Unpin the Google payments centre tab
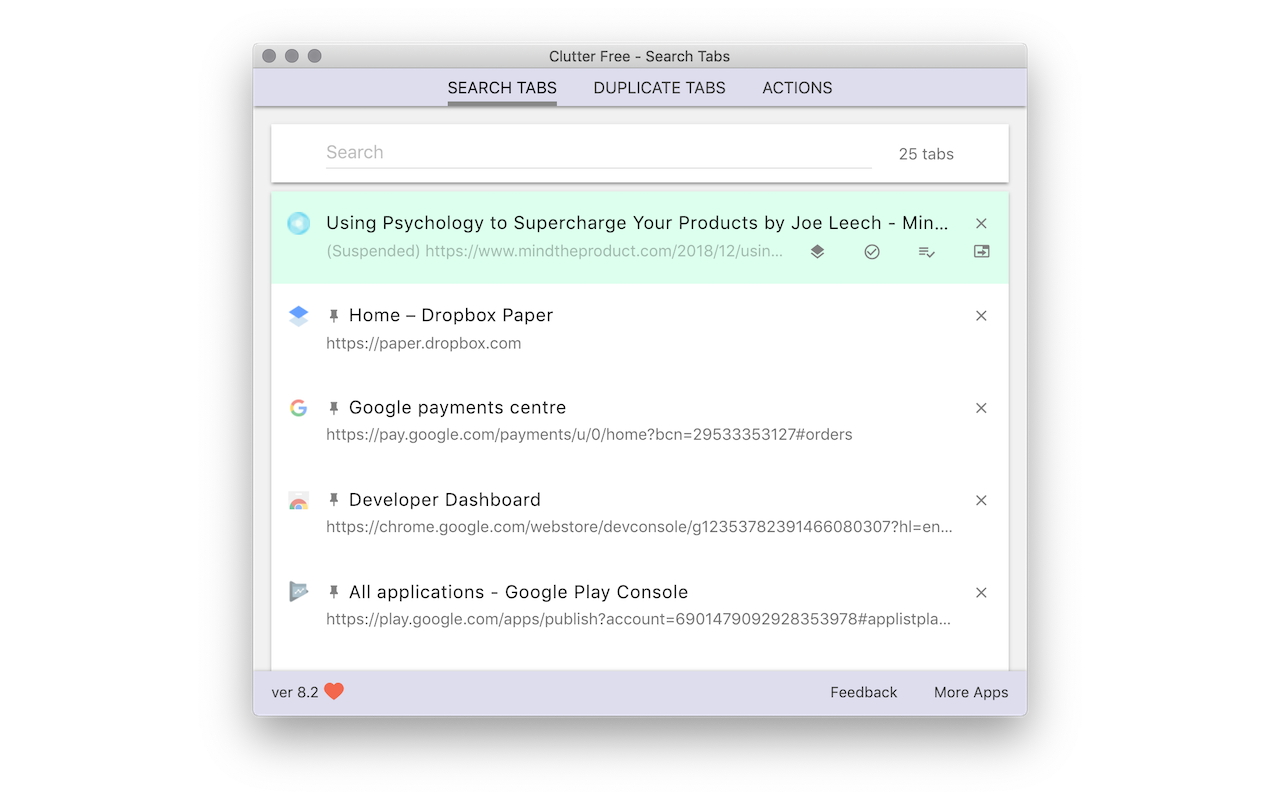Screen dimensions: 1280x800 click(333, 406)
